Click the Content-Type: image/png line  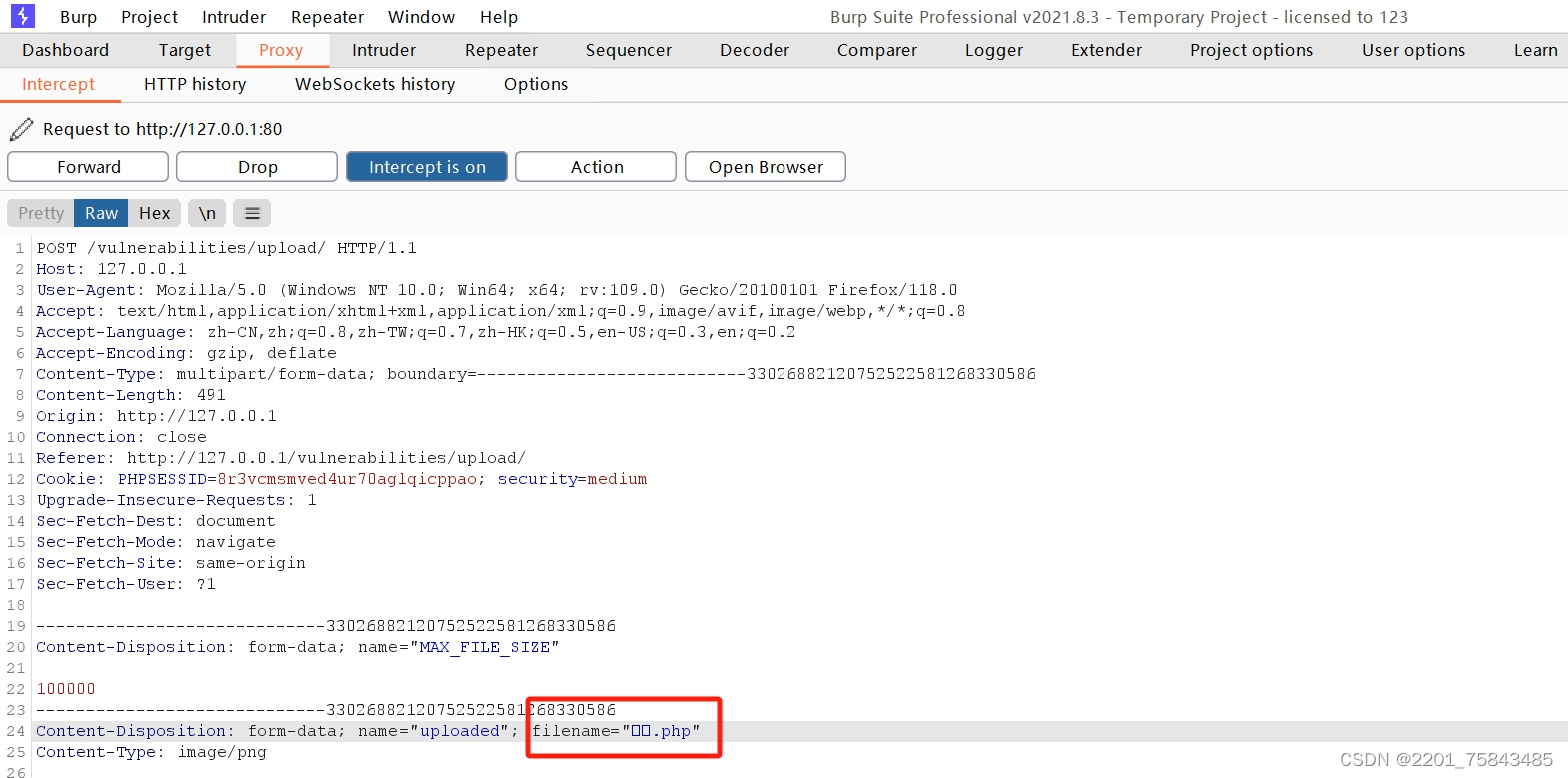(151, 752)
